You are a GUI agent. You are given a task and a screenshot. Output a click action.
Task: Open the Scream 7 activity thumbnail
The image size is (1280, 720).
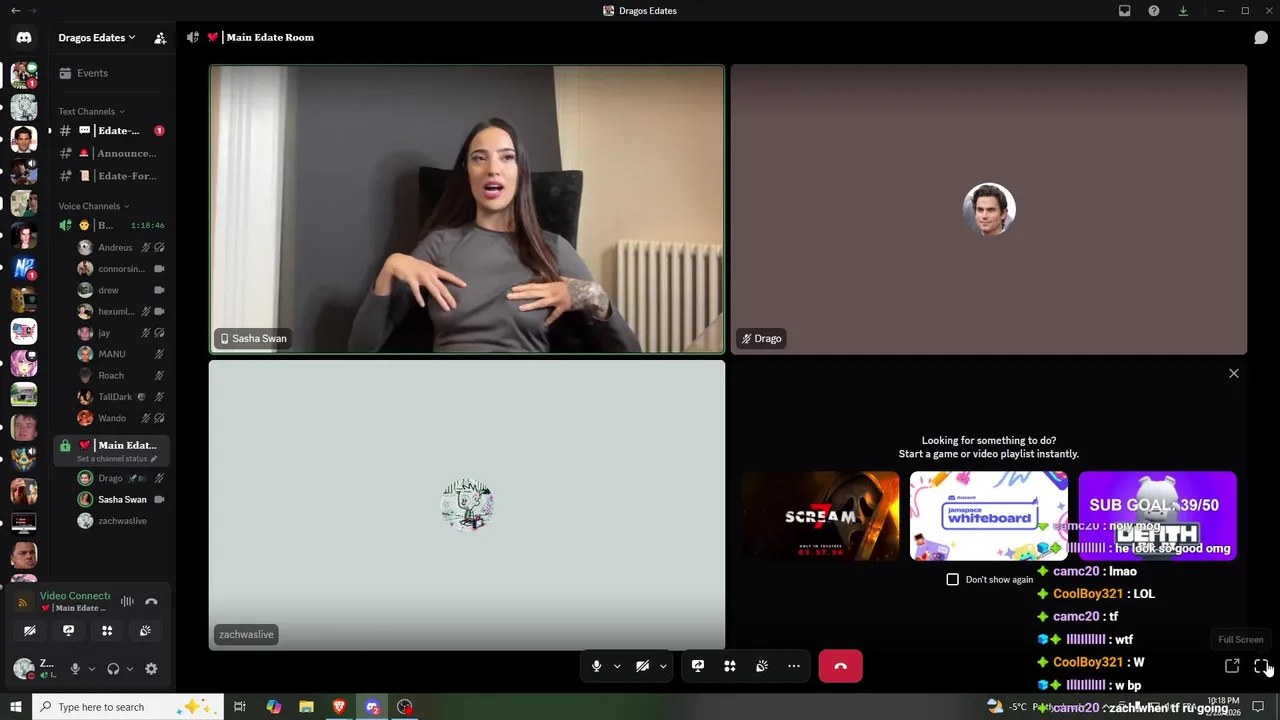pyautogui.click(x=820, y=516)
